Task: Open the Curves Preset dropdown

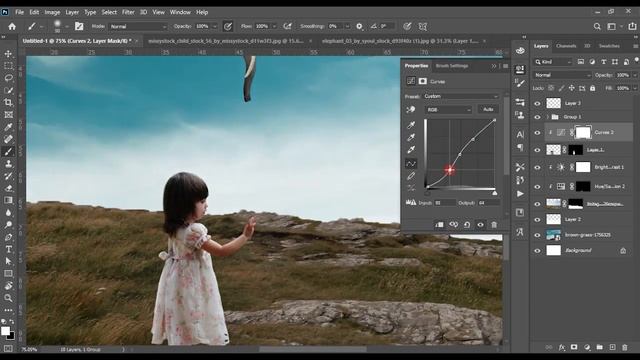Action: pos(461,96)
